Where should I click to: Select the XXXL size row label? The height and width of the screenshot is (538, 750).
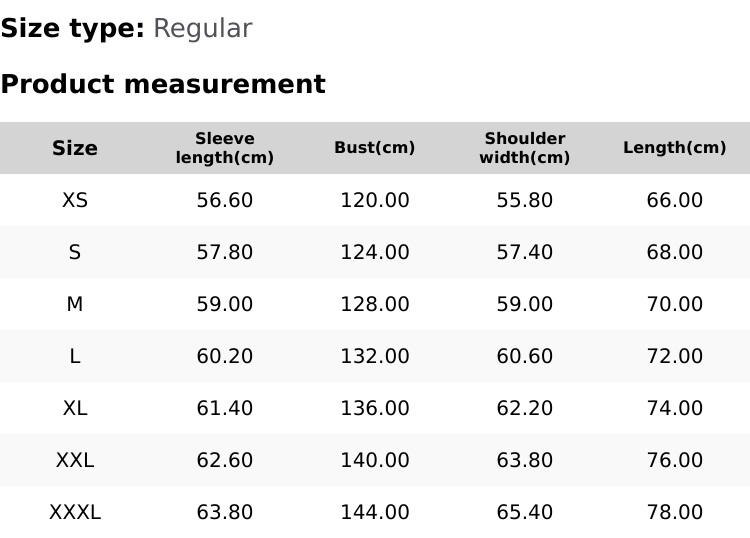(x=75, y=512)
